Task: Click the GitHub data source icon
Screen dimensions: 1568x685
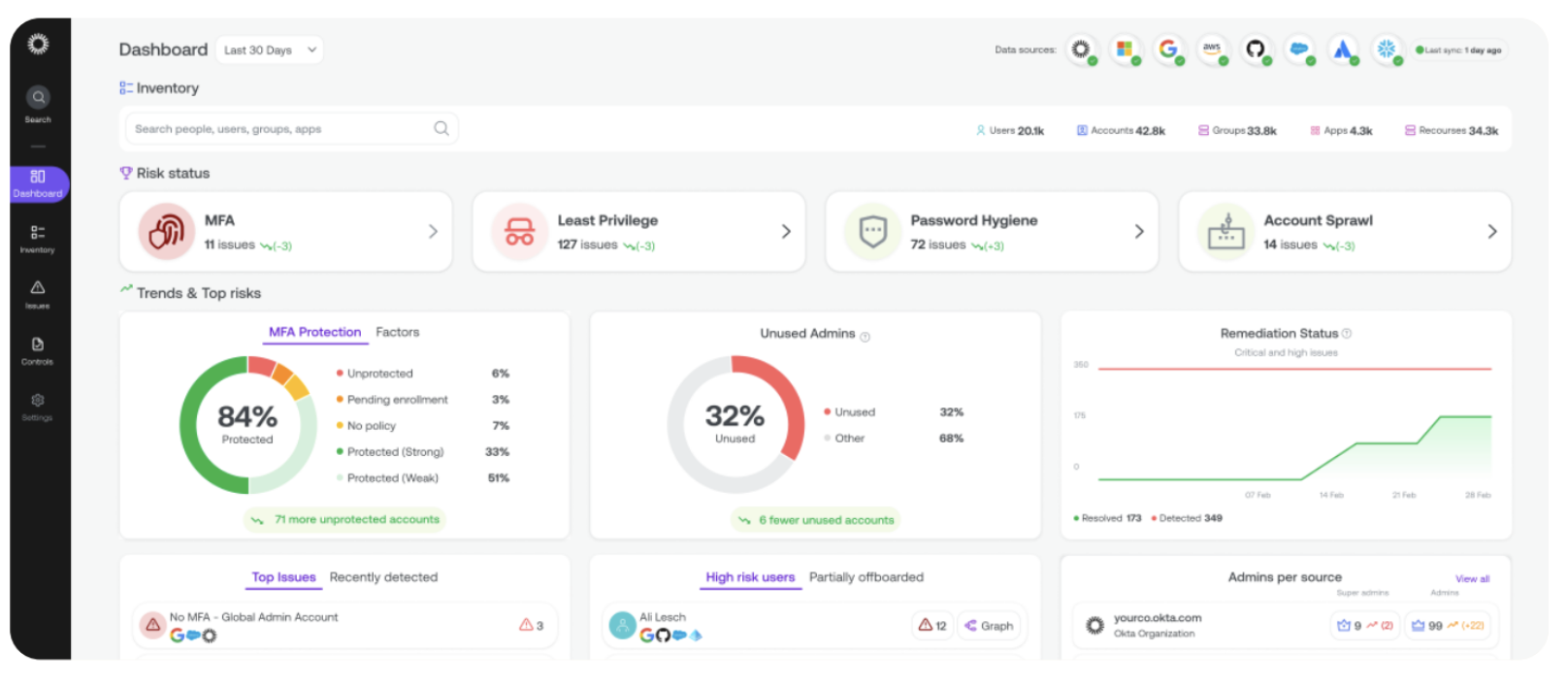Action: coord(1256,49)
